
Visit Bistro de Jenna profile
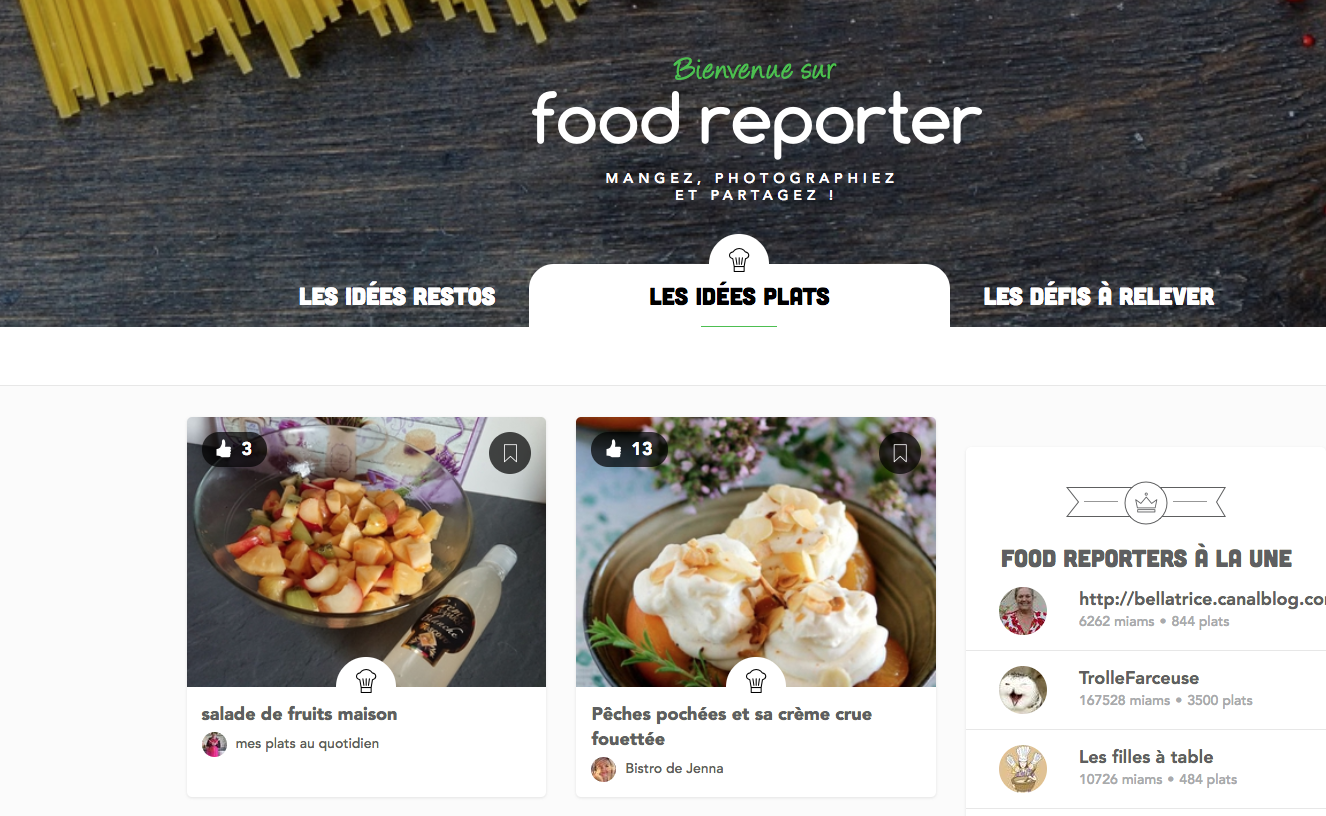[x=674, y=769]
